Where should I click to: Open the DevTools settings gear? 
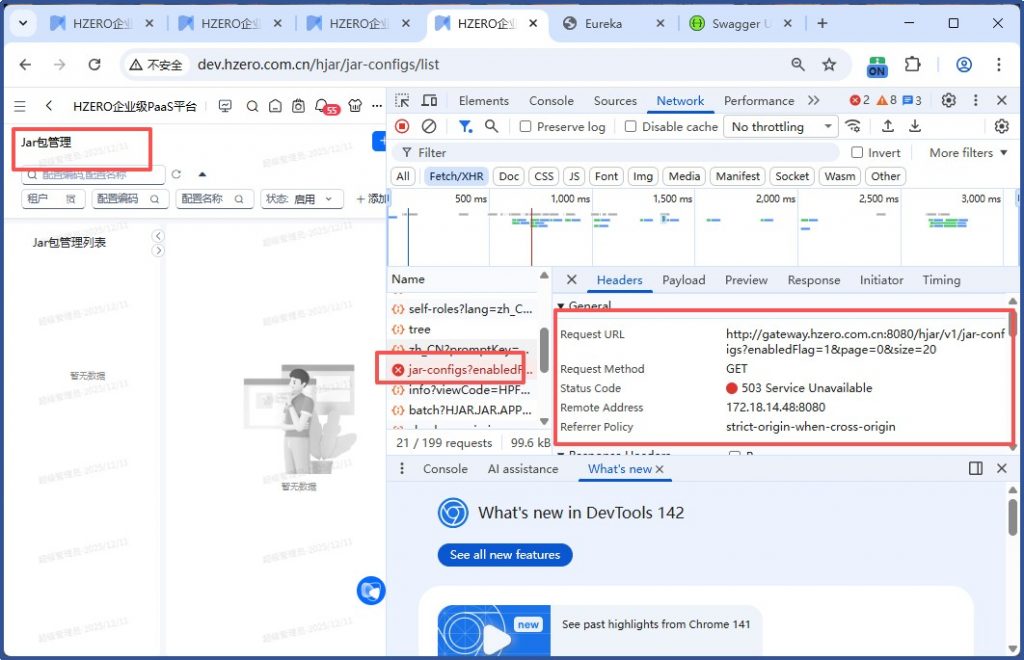948,101
